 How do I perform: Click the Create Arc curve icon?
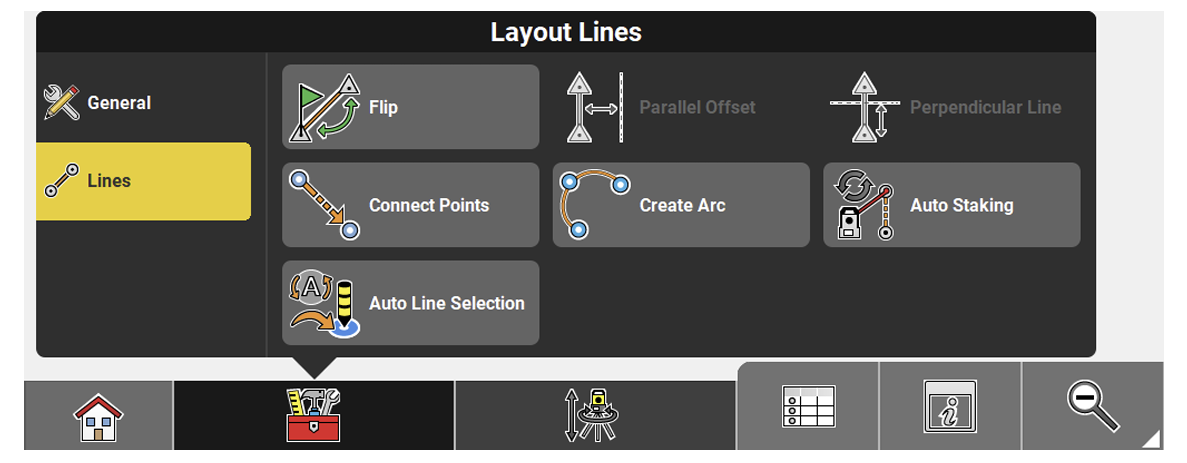click(594, 204)
